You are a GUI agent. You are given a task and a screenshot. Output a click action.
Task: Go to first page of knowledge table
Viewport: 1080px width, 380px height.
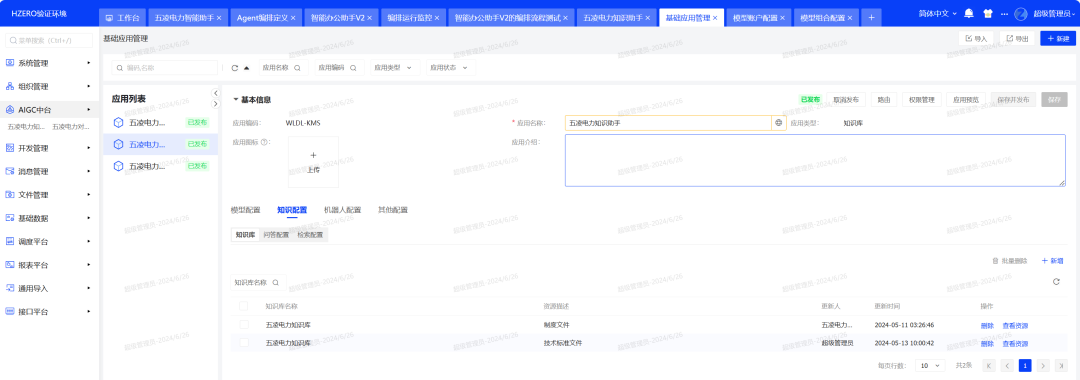coord(990,366)
